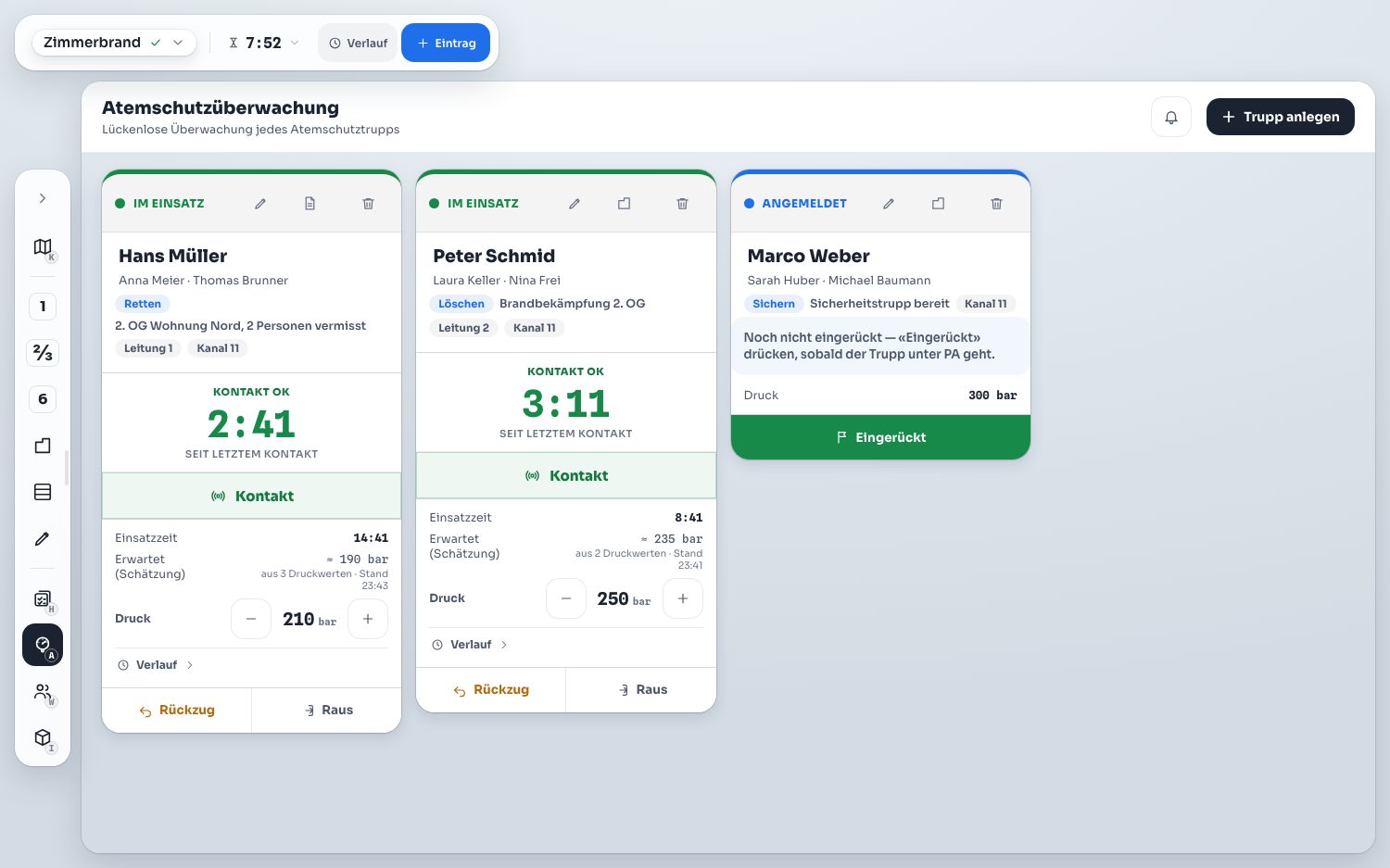Mark Marco Weber's troop as Eingerückt
1390x868 pixels.
(880, 437)
